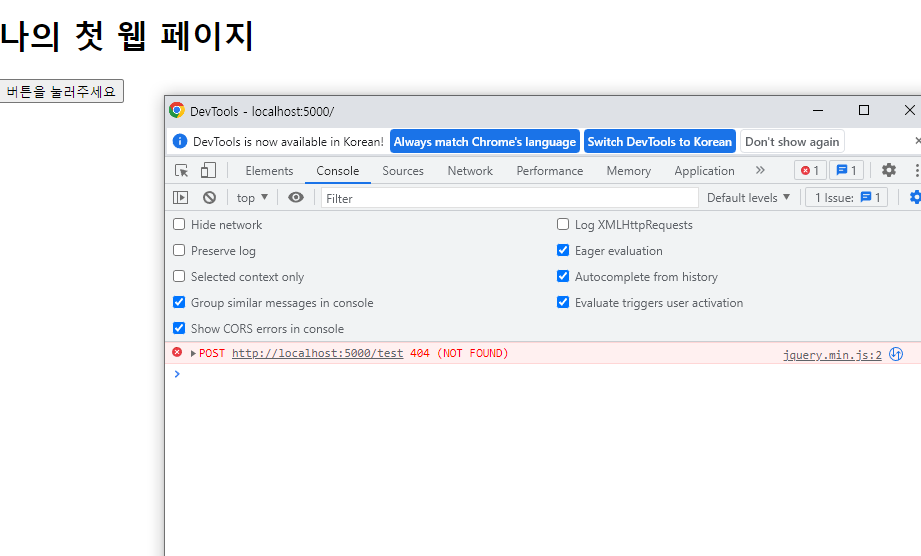Screen dimensions: 921x556
Task: Uncheck Autocomplete from history option
Action: click(x=563, y=276)
